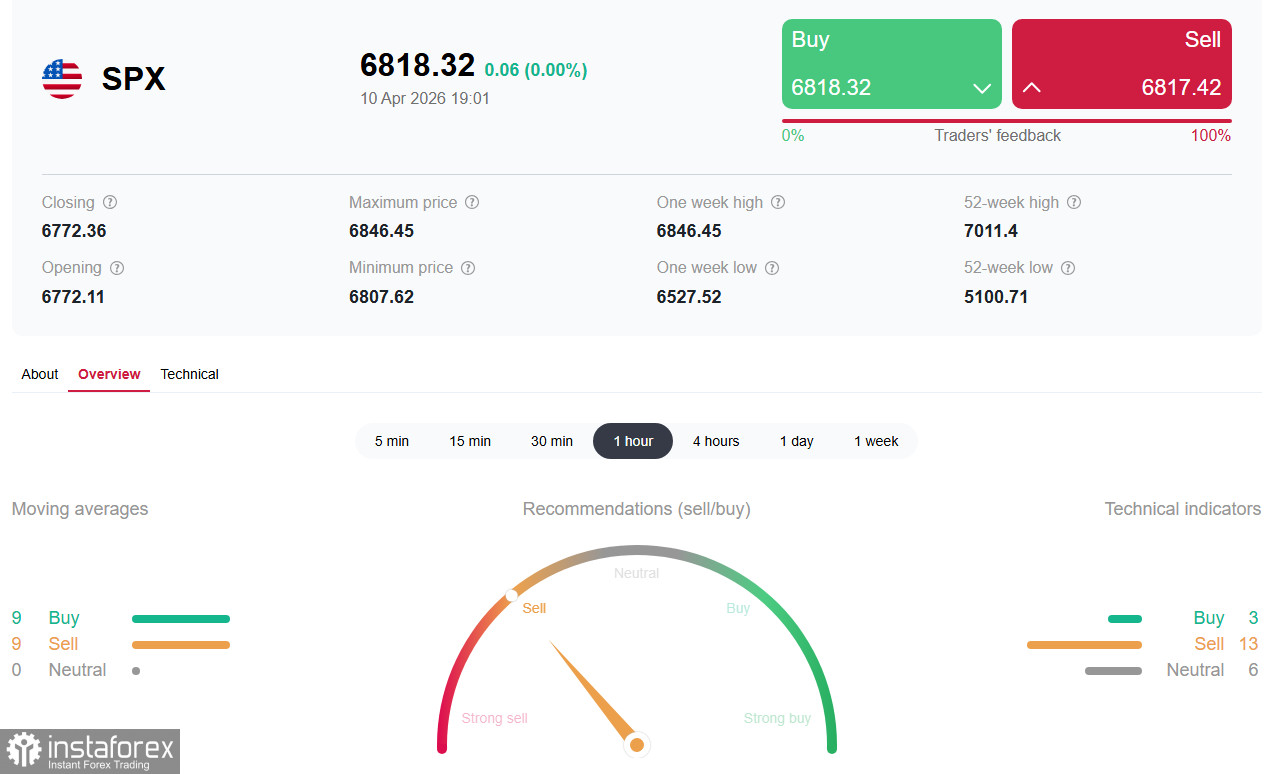The width and height of the screenshot is (1272, 774).
Task: Expand the Buy price dropdown chevron
Action: 982,88
